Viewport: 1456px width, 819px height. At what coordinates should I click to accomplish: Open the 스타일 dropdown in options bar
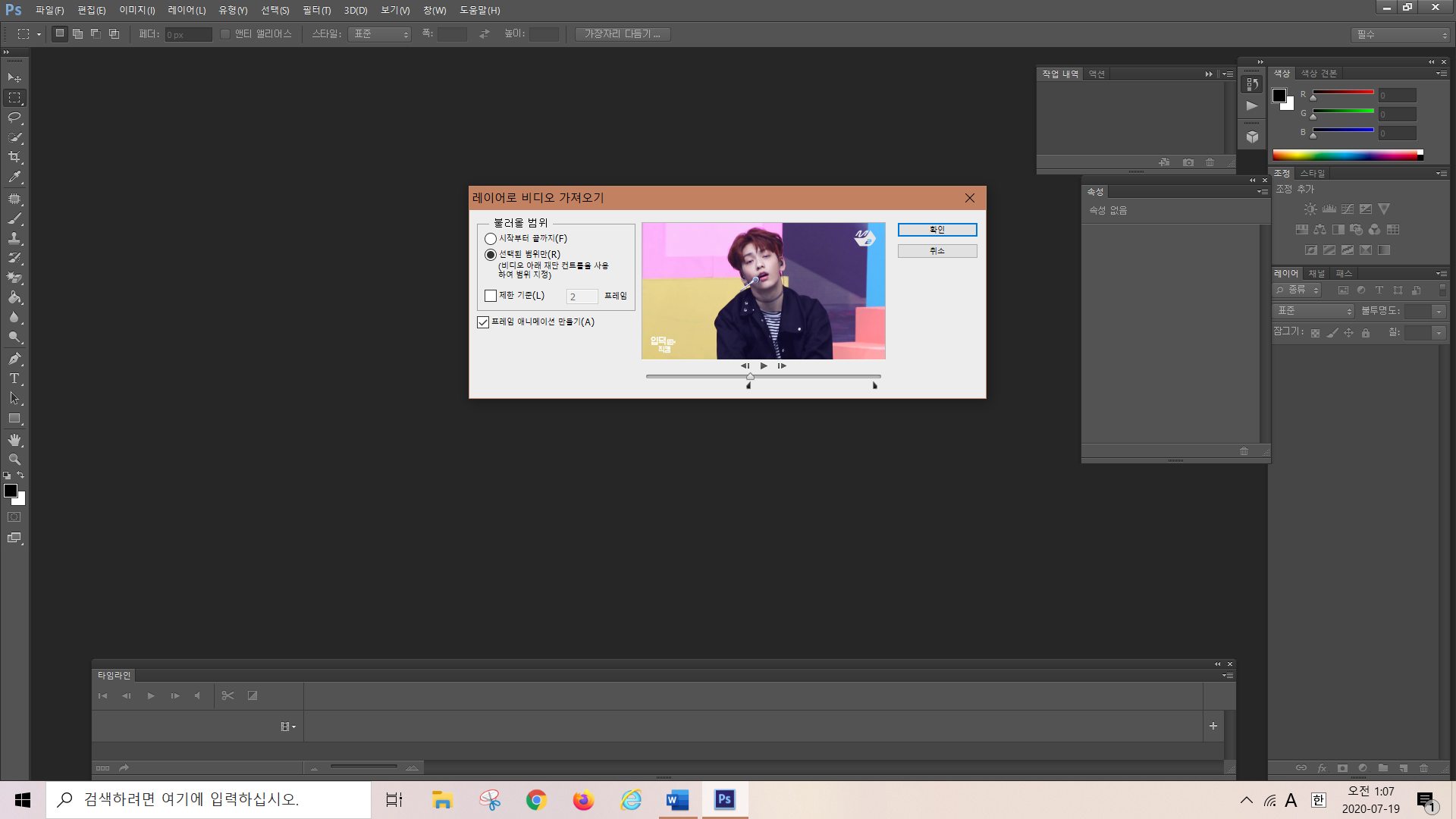pos(379,34)
